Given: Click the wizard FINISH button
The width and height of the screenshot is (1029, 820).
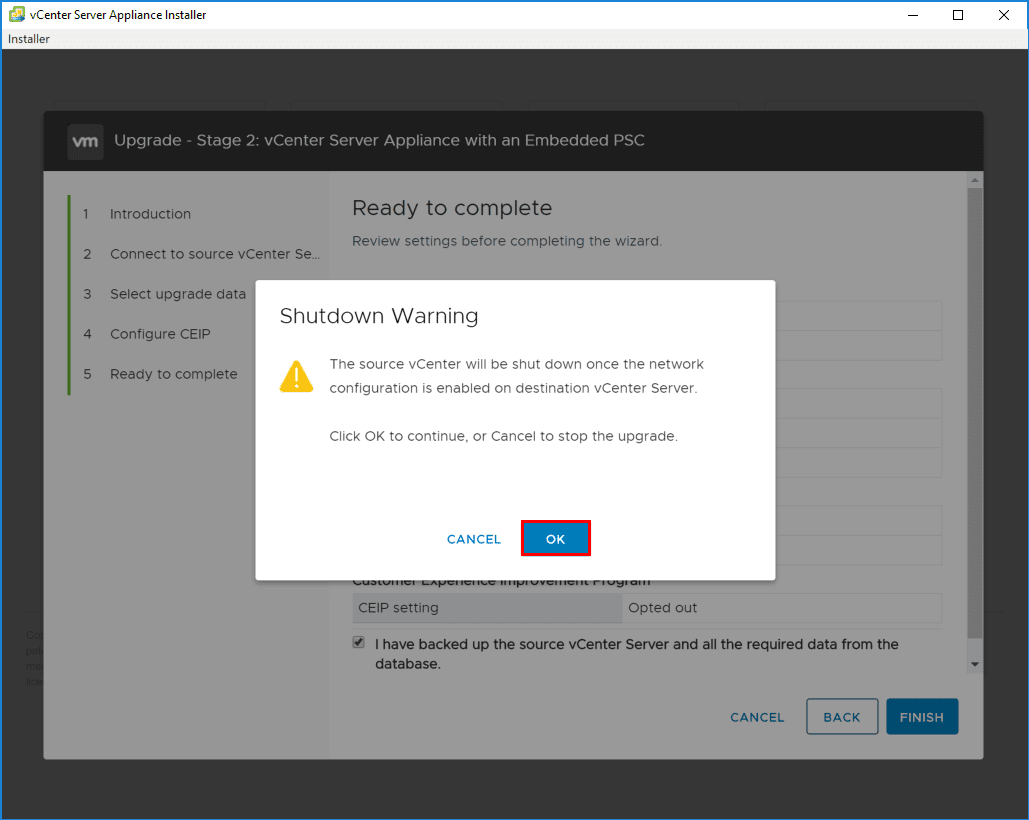Looking at the screenshot, I should coord(921,716).
